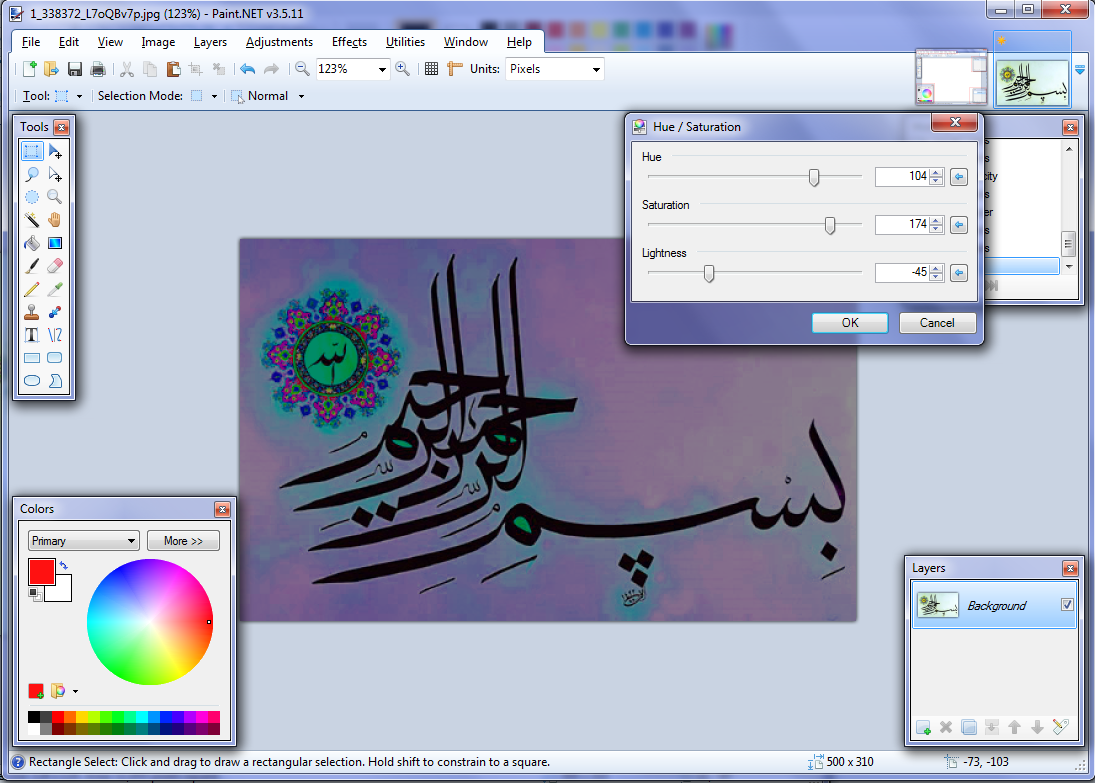This screenshot has height=783, width=1095.
Task: Reset the Lightness value
Action: click(x=959, y=273)
